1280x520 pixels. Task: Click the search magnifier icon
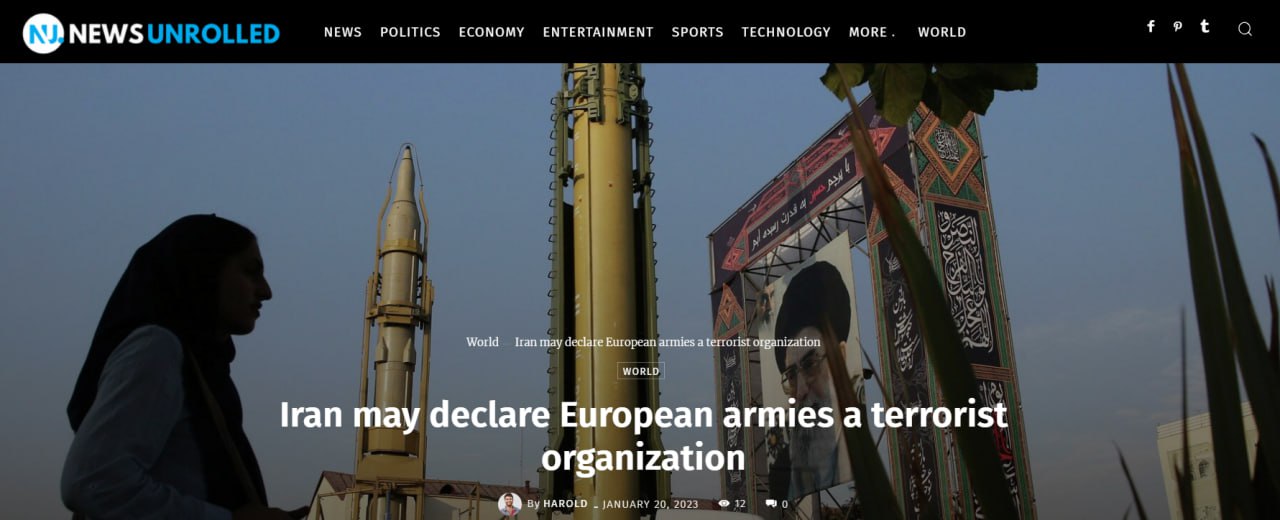point(1245,29)
